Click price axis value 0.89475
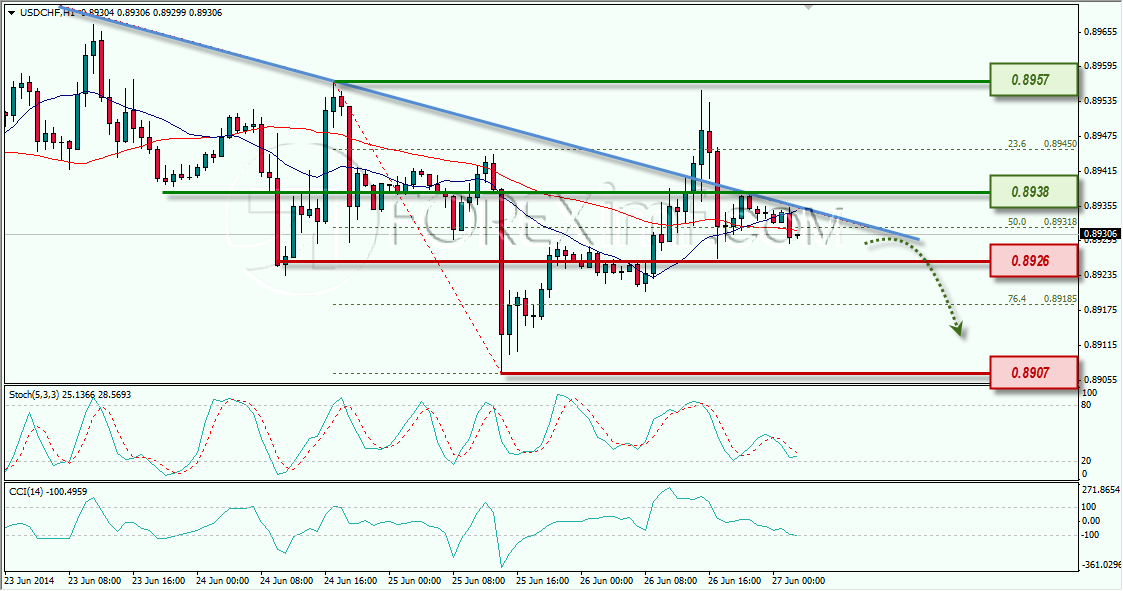 point(1102,135)
